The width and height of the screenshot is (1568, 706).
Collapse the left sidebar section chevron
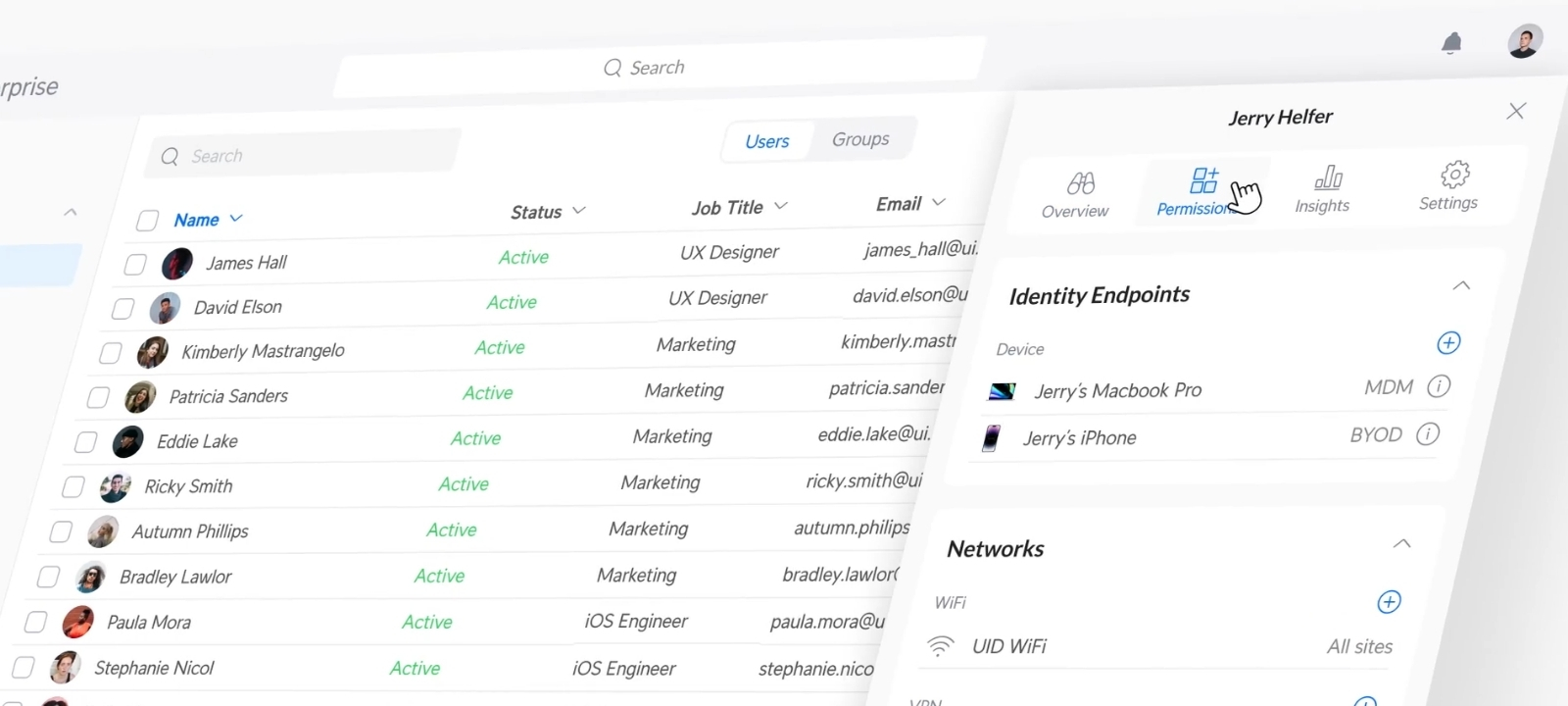click(71, 212)
